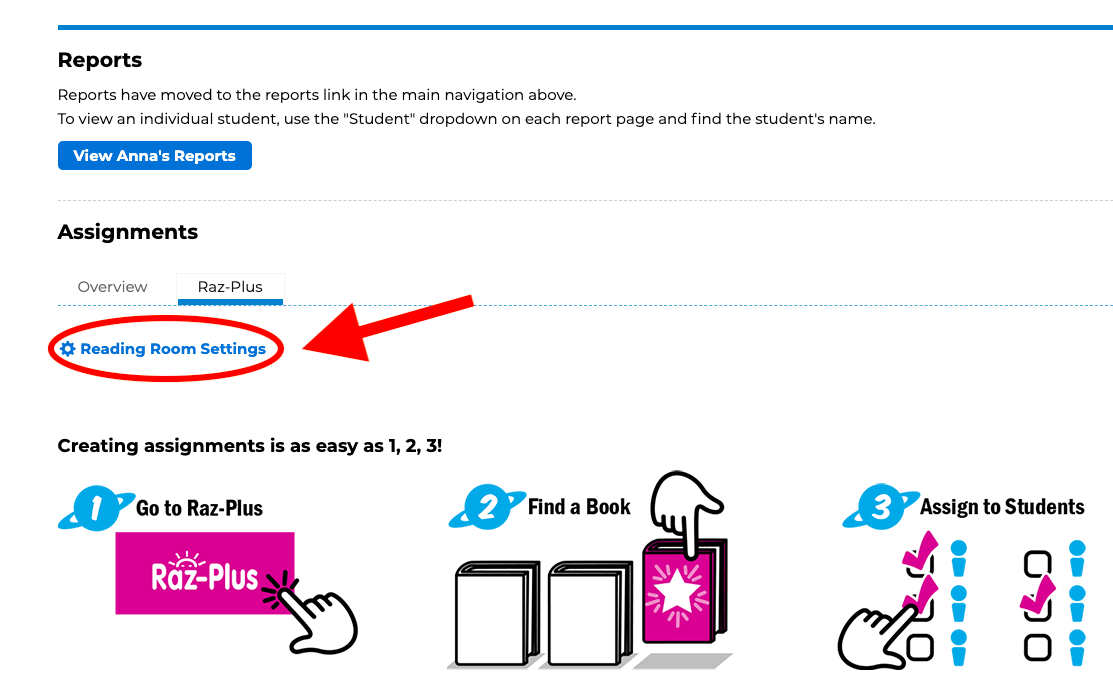The height and width of the screenshot is (696, 1113).
Task: Click the pointing hand above pink book
Action: click(x=686, y=512)
